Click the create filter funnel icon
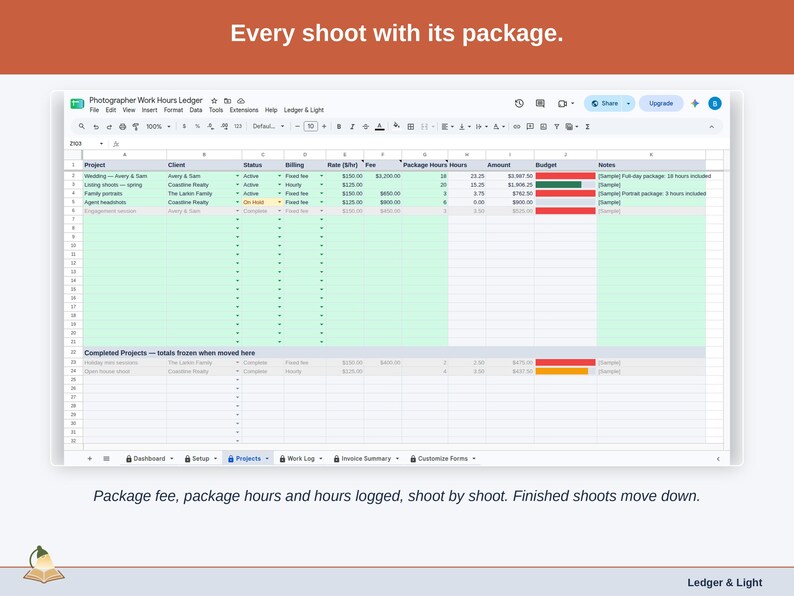The width and height of the screenshot is (794, 596). 557,127
